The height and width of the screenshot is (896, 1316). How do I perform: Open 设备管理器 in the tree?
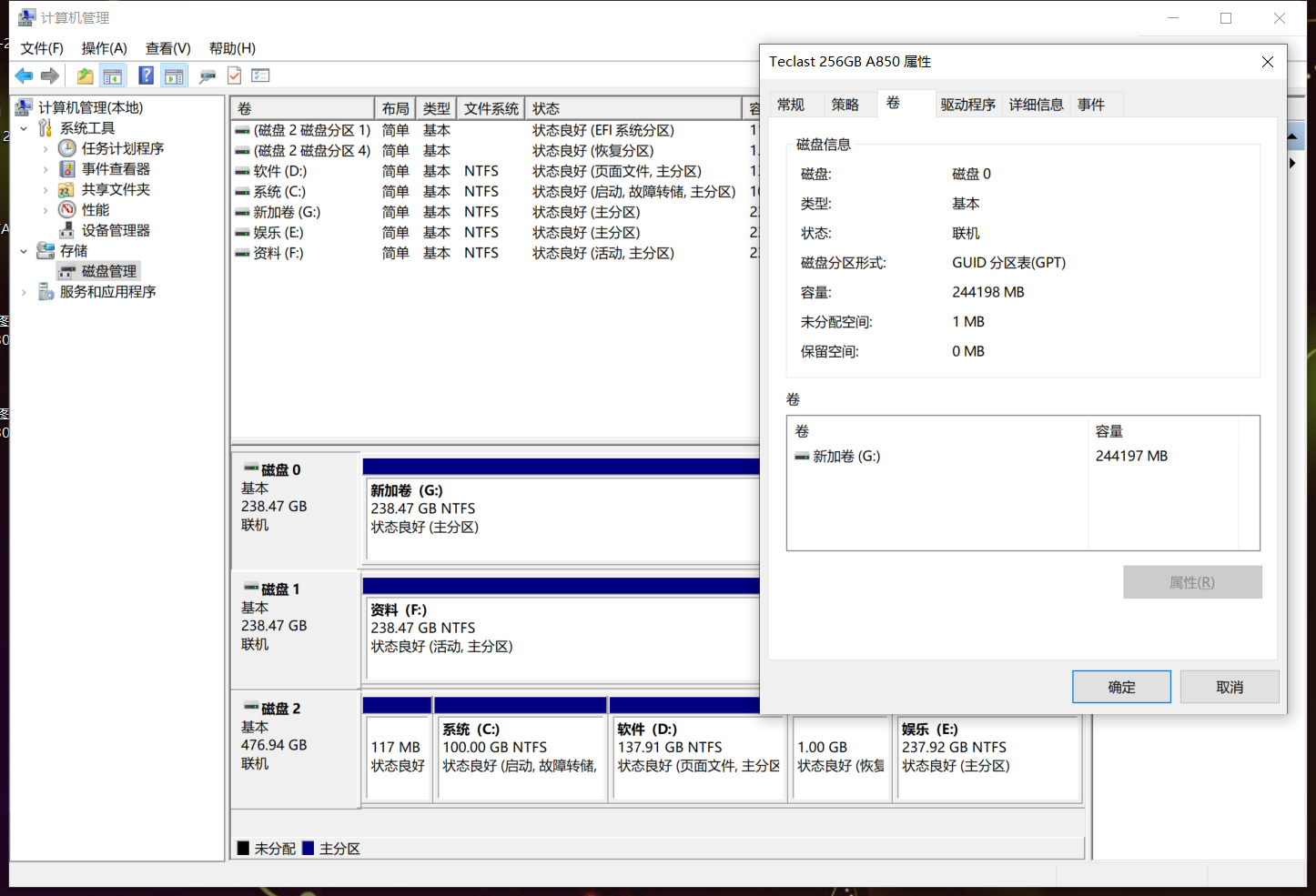[x=116, y=230]
